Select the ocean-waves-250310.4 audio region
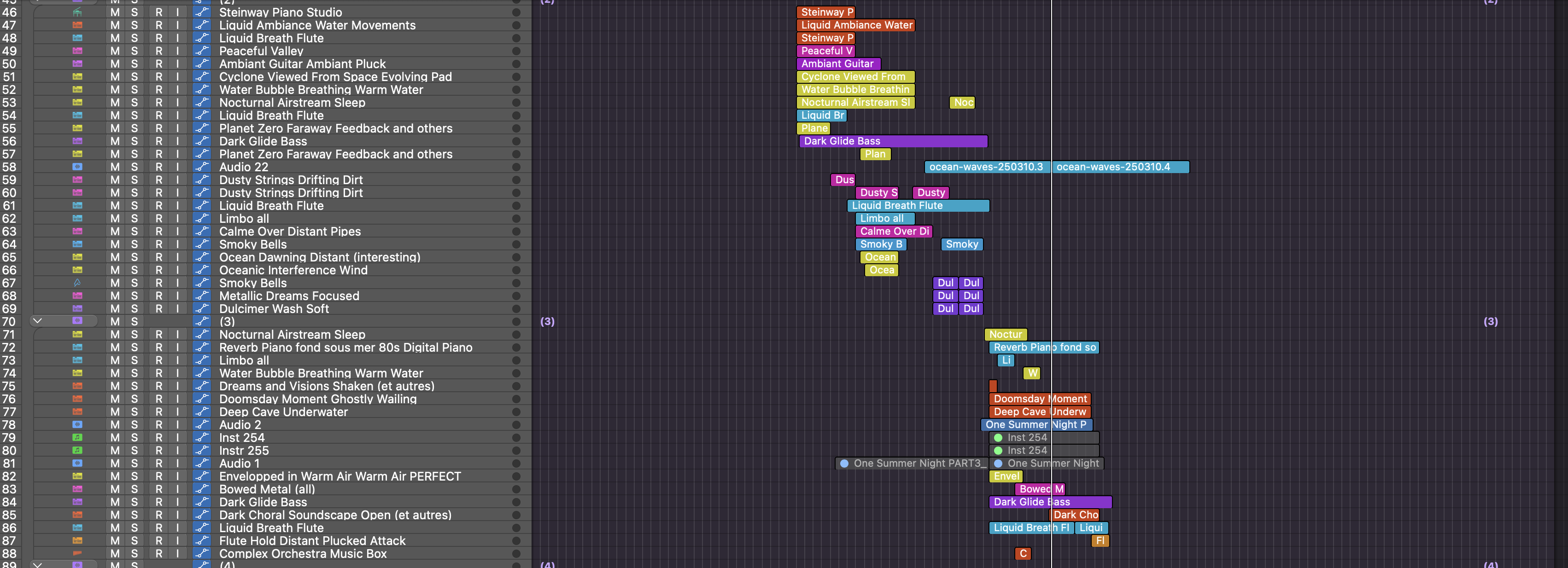Image resolution: width=1568 pixels, height=568 pixels. tap(1120, 167)
